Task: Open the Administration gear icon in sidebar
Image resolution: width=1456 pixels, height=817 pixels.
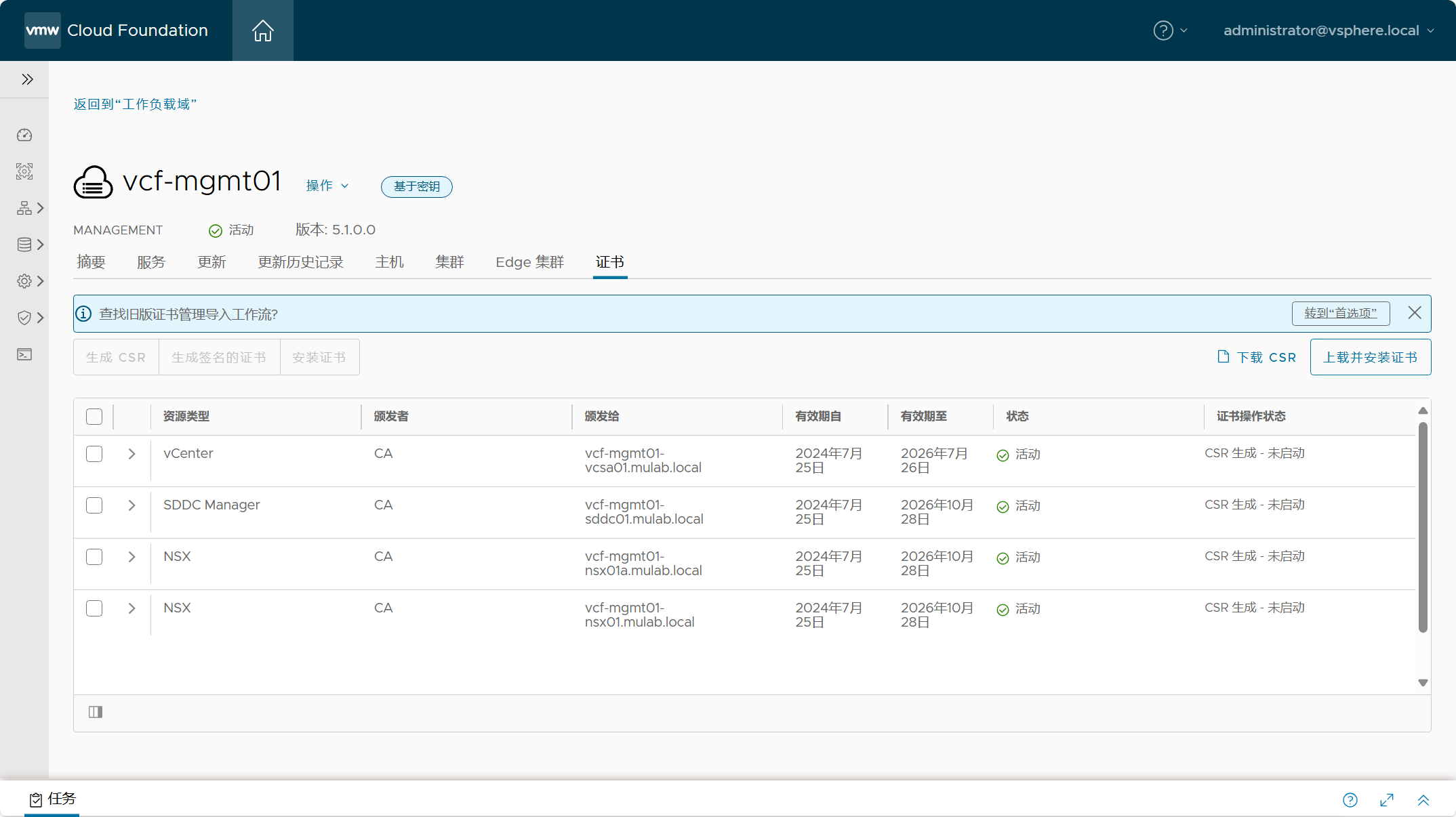Action: (x=24, y=281)
